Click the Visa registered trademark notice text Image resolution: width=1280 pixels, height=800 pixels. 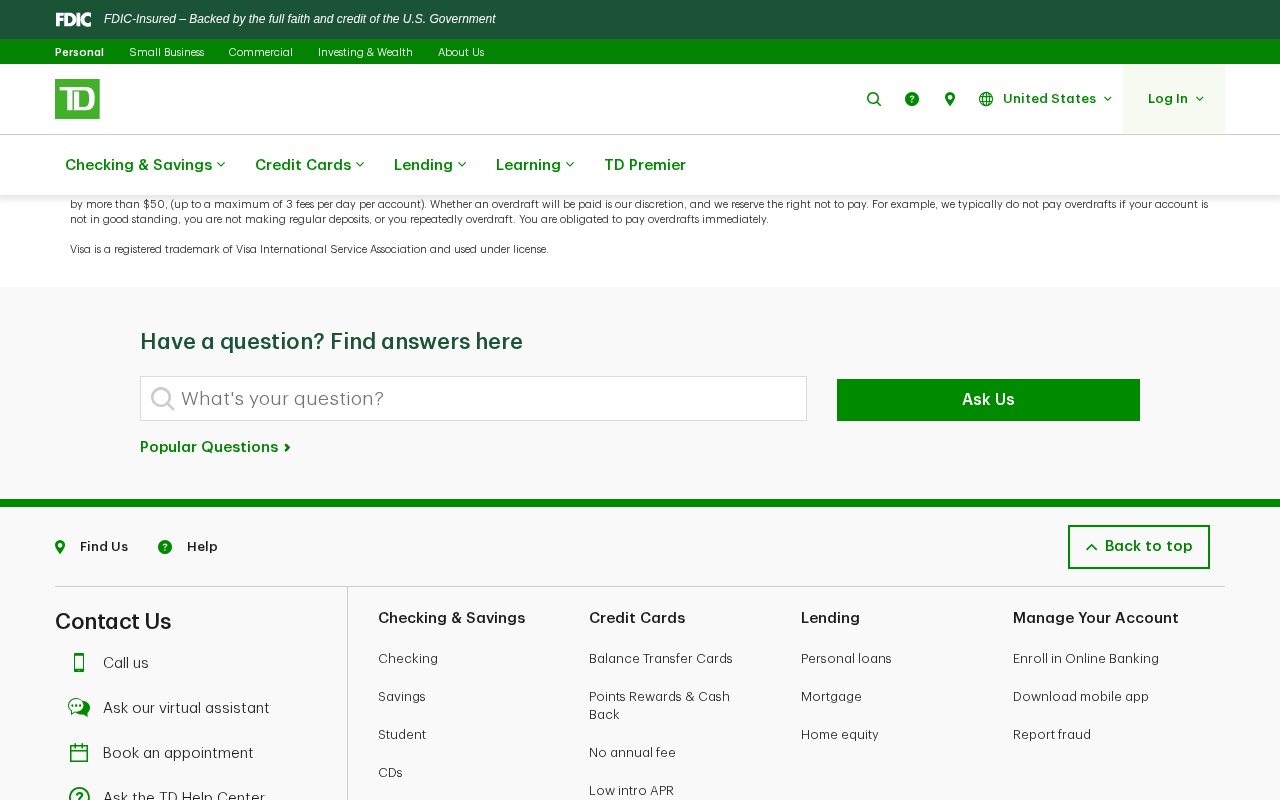[x=309, y=250]
